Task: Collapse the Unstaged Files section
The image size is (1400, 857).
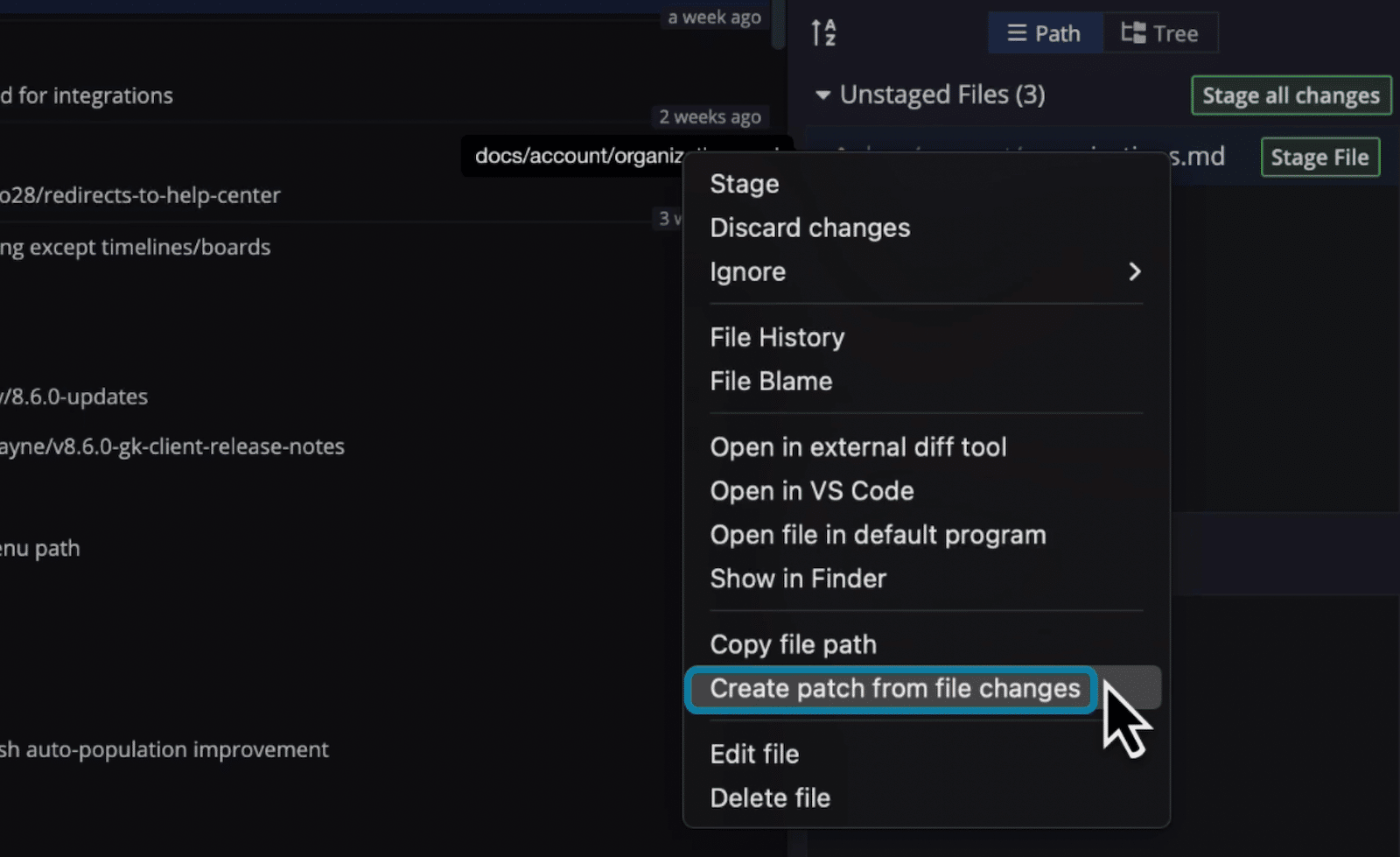Action: click(822, 95)
